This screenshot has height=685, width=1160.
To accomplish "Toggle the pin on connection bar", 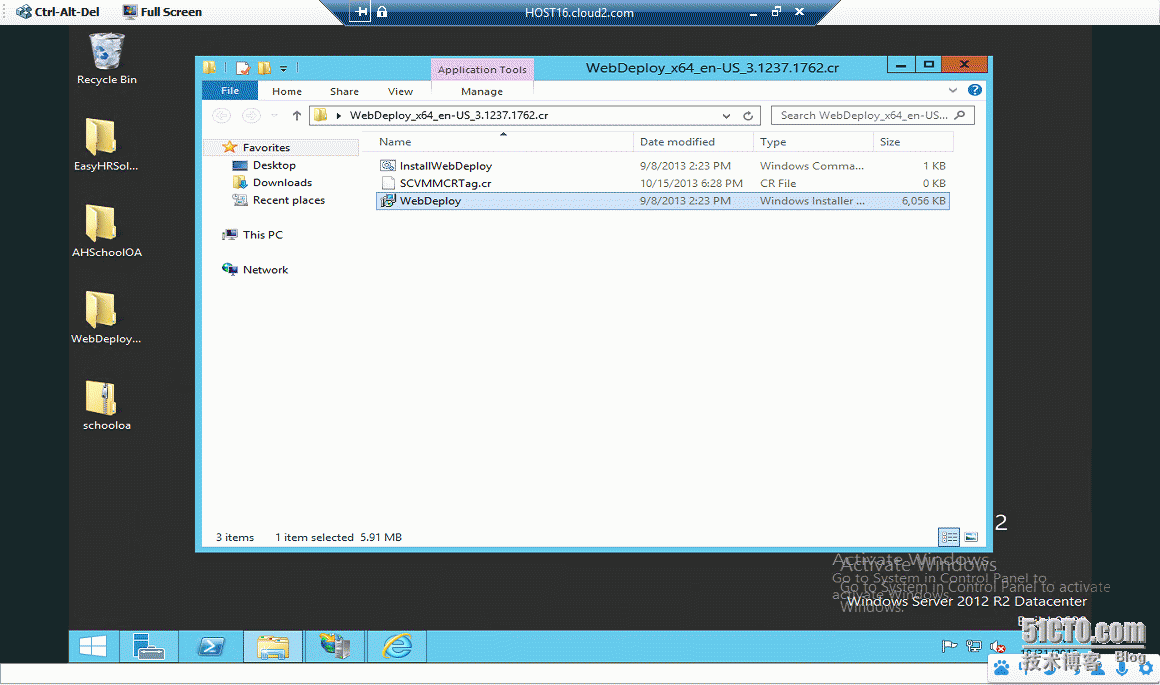I will coord(360,12).
